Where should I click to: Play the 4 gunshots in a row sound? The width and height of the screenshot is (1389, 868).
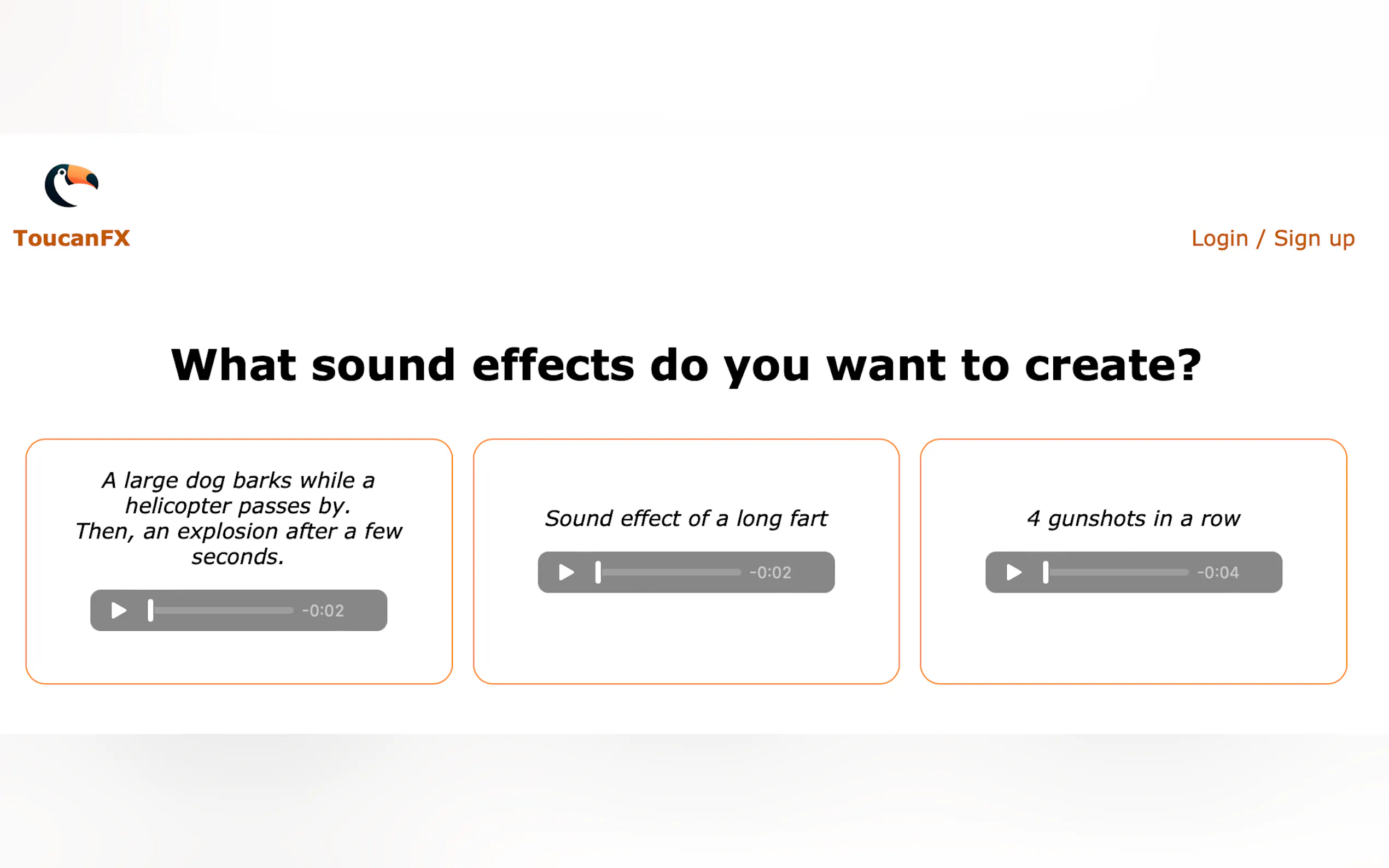pos(1013,572)
